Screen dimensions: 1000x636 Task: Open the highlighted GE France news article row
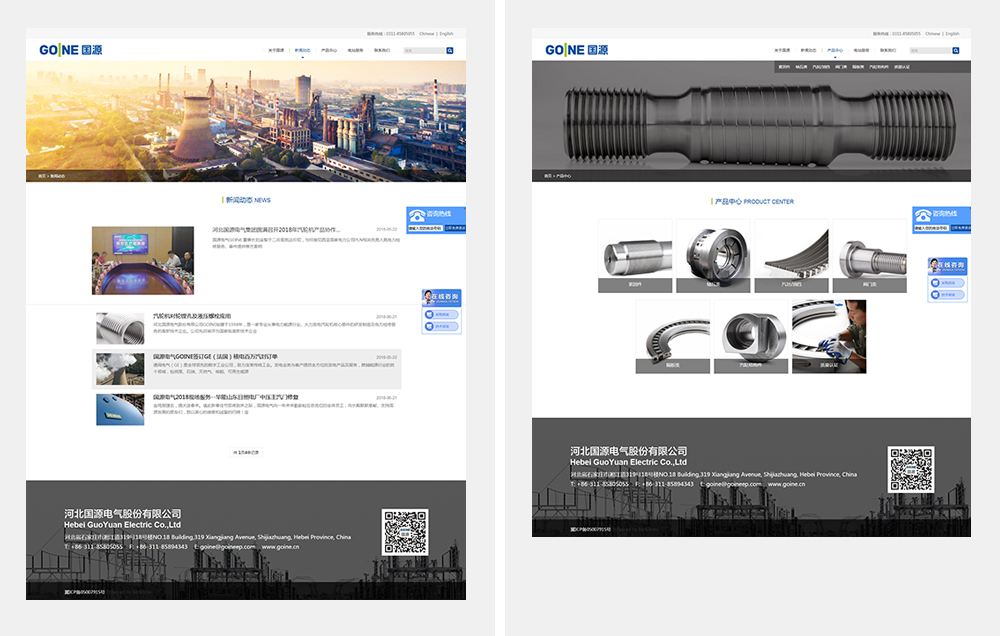coord(247,369)
